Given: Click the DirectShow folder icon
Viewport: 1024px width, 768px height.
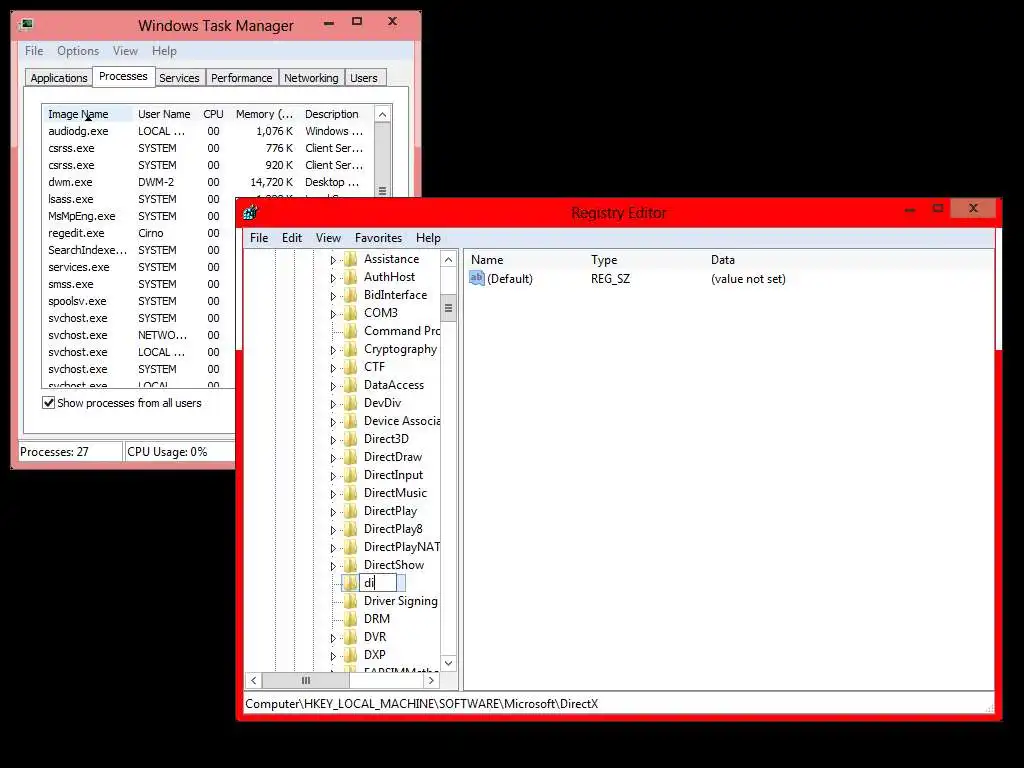Looking at the screenshot, I should pyautogui.click(x=351, y=565).
